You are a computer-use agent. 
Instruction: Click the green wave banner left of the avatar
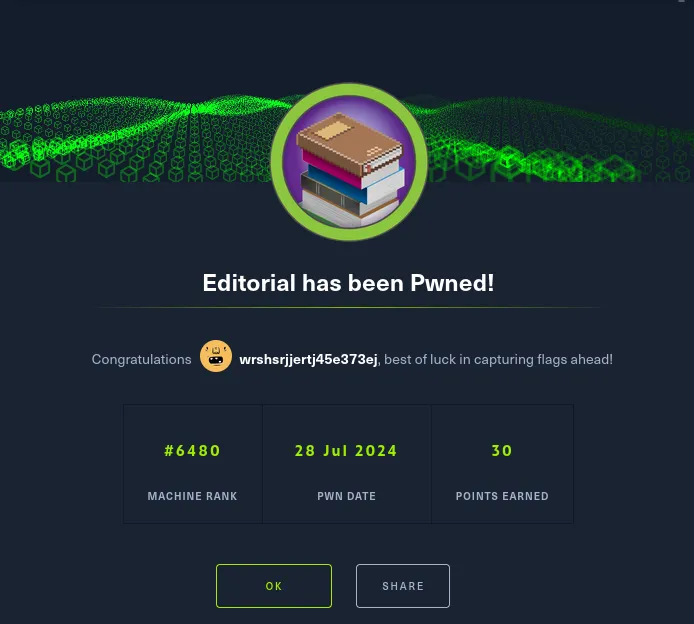135,139
